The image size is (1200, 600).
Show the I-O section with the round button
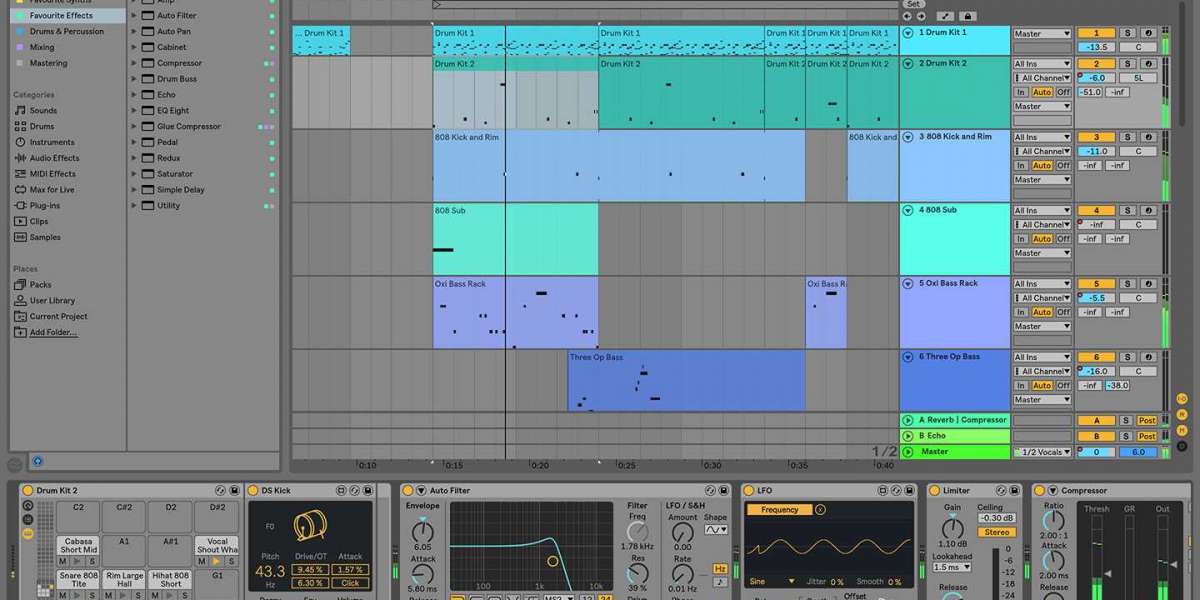1182,400
